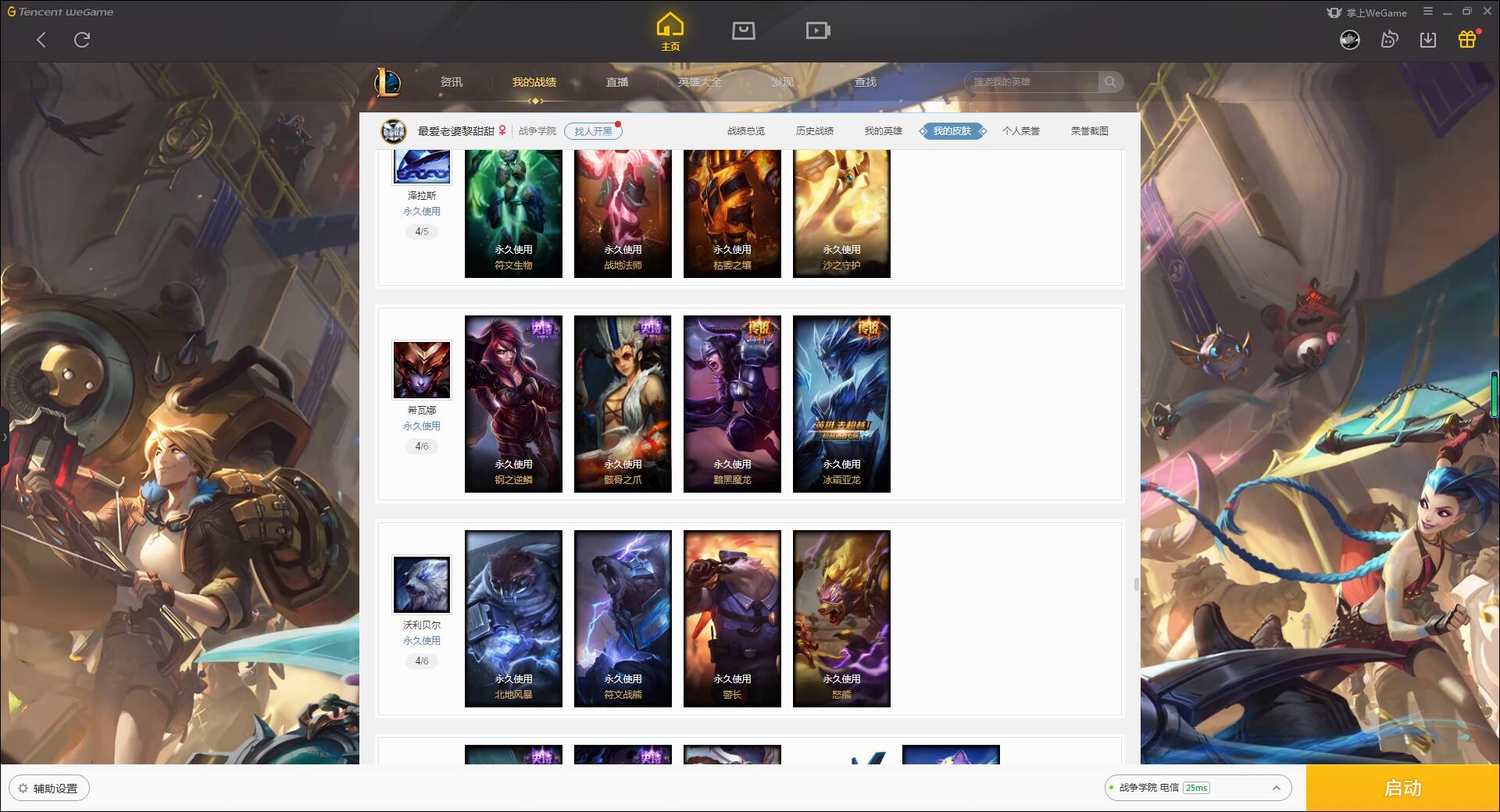Screen dimensions: 1500x812
Task: Open the video icon in top bar
Action: click(817, 30)
